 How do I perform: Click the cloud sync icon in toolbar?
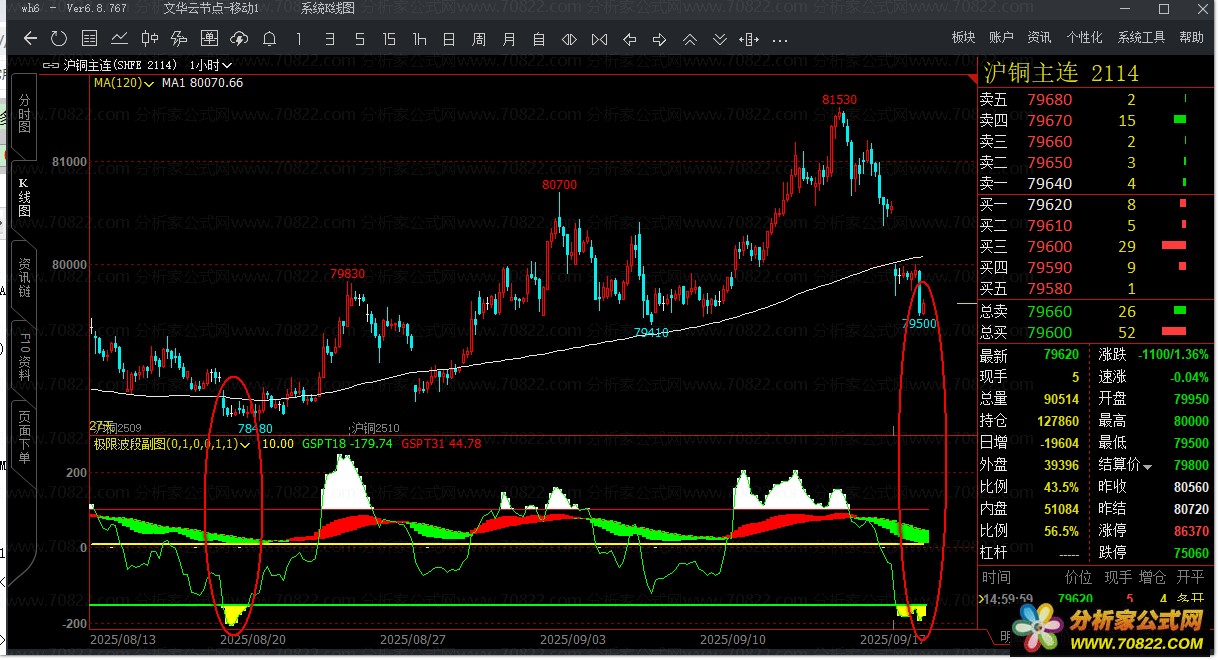pos(239,39)
